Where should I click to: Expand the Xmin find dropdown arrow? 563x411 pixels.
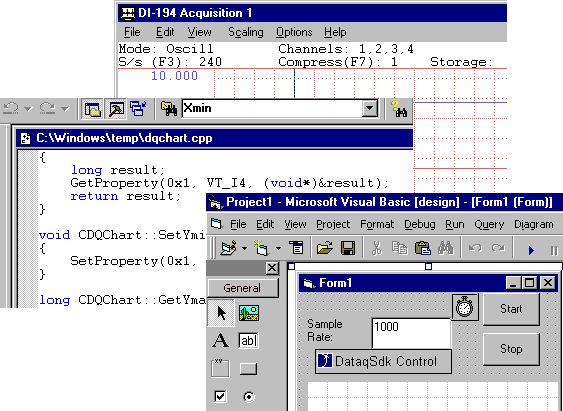pos(369,108)
